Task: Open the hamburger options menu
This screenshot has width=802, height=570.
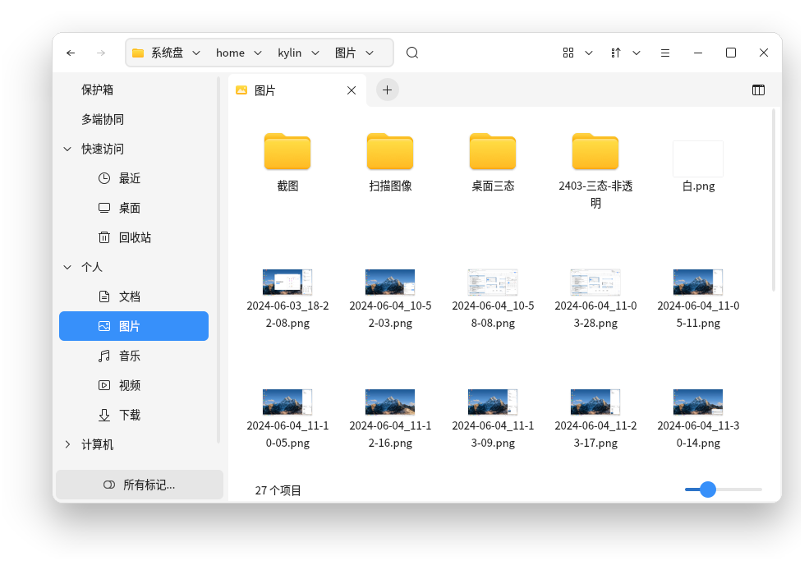Action: pyautogui.click(x=665, y=53)
